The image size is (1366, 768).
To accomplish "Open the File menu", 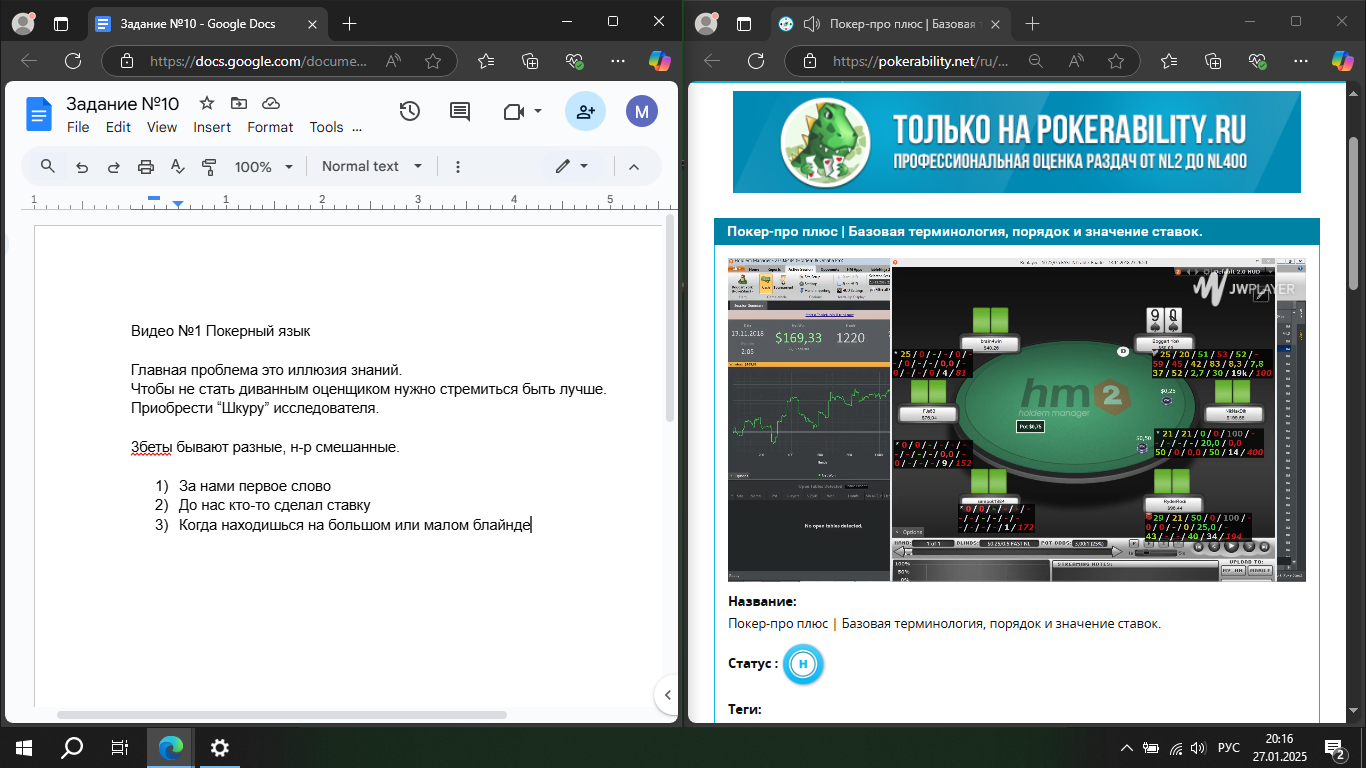I will click(x=78, y=127).
